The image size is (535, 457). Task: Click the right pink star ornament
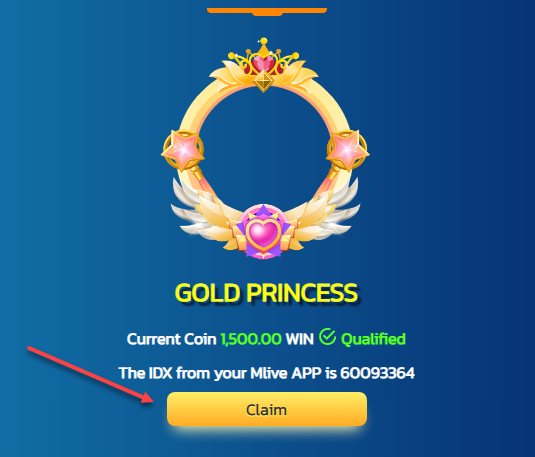(348, 149)
